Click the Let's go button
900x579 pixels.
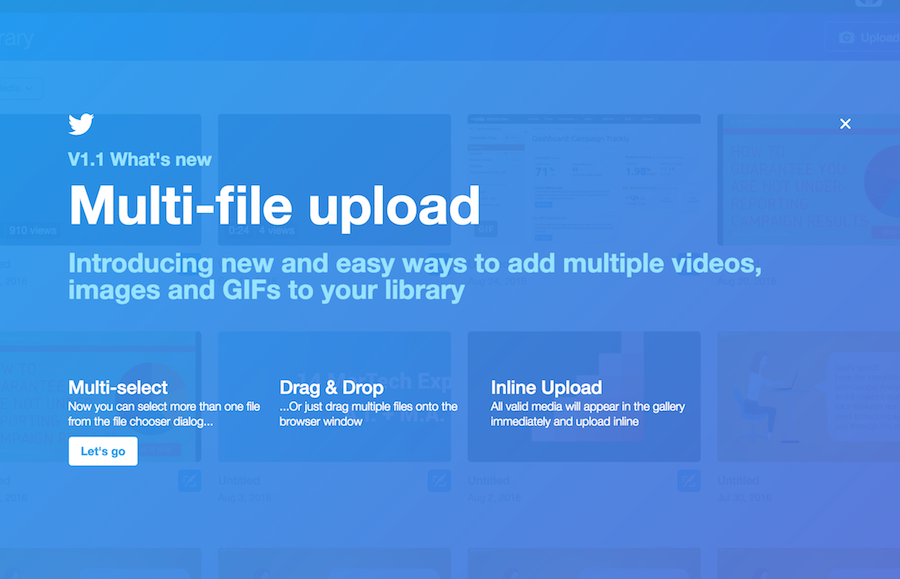coord(103,451)
